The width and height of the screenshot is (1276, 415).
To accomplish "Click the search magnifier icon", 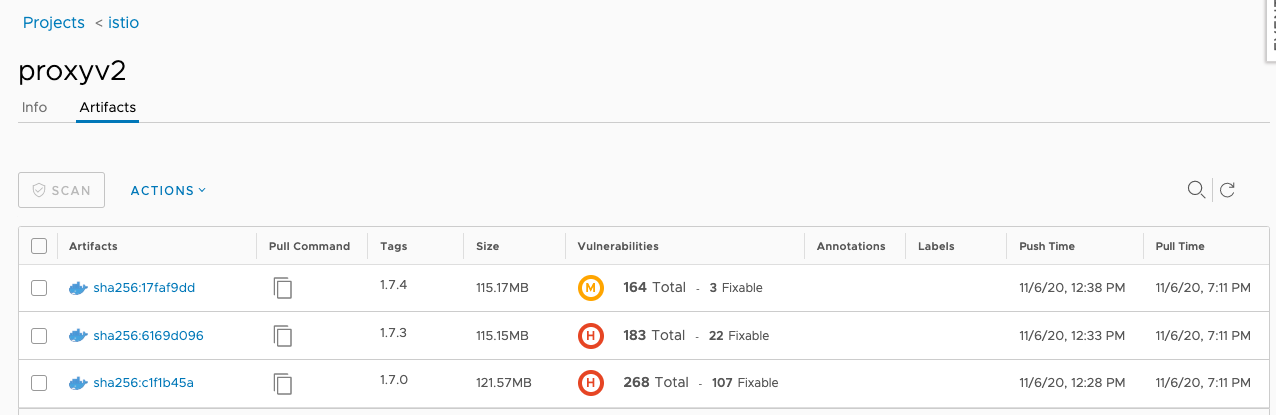I will click(1195, 190).
